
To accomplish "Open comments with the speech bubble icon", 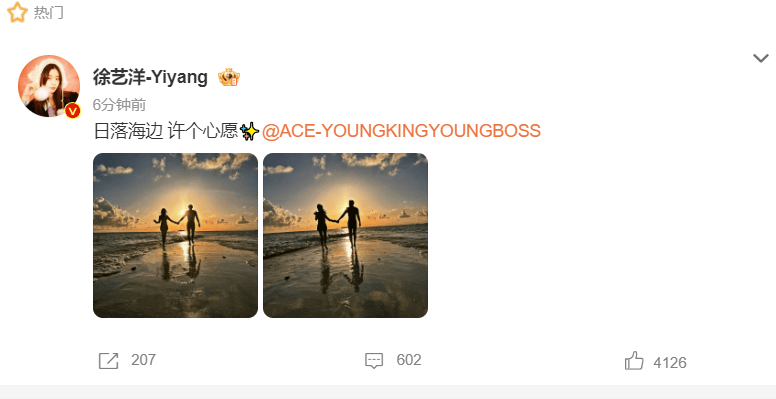I will coord(374,361).
